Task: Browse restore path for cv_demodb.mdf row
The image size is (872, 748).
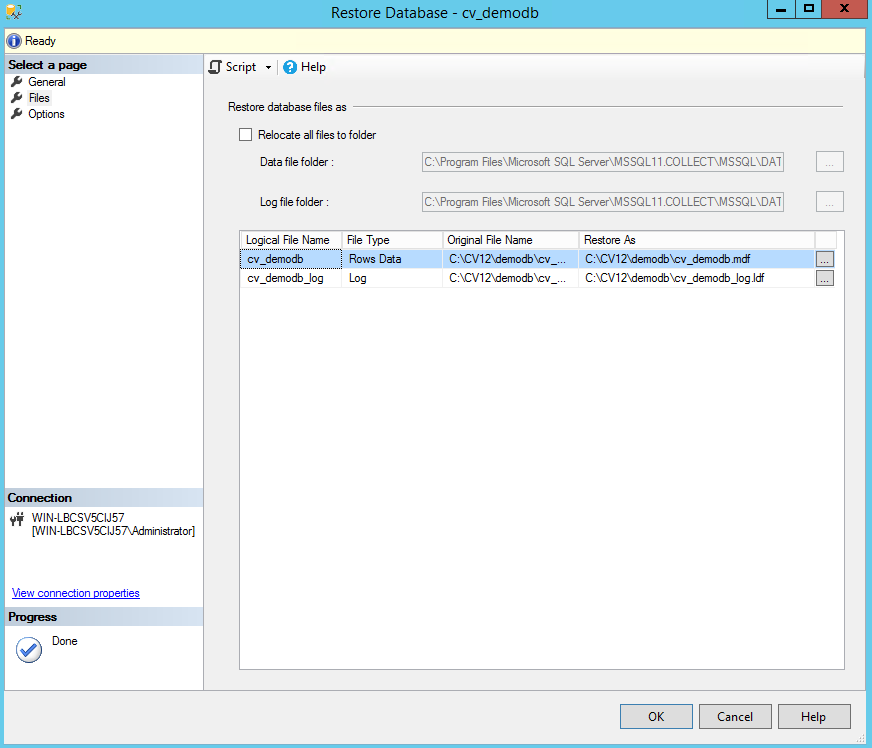Action: (x=825, y=259)
